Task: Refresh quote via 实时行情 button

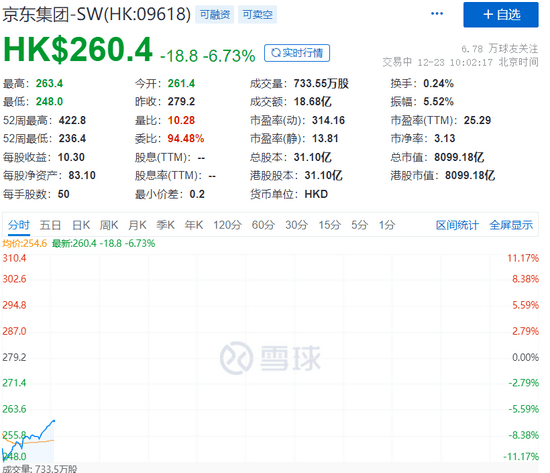Action: pyautogui.click(x=297, y=53)
